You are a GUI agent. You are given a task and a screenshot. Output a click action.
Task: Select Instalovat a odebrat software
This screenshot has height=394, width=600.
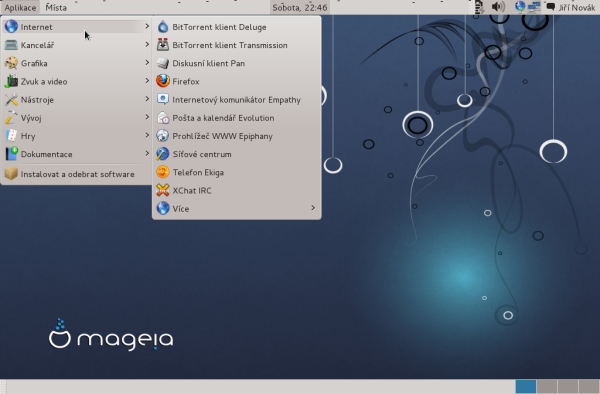point(77,174)
